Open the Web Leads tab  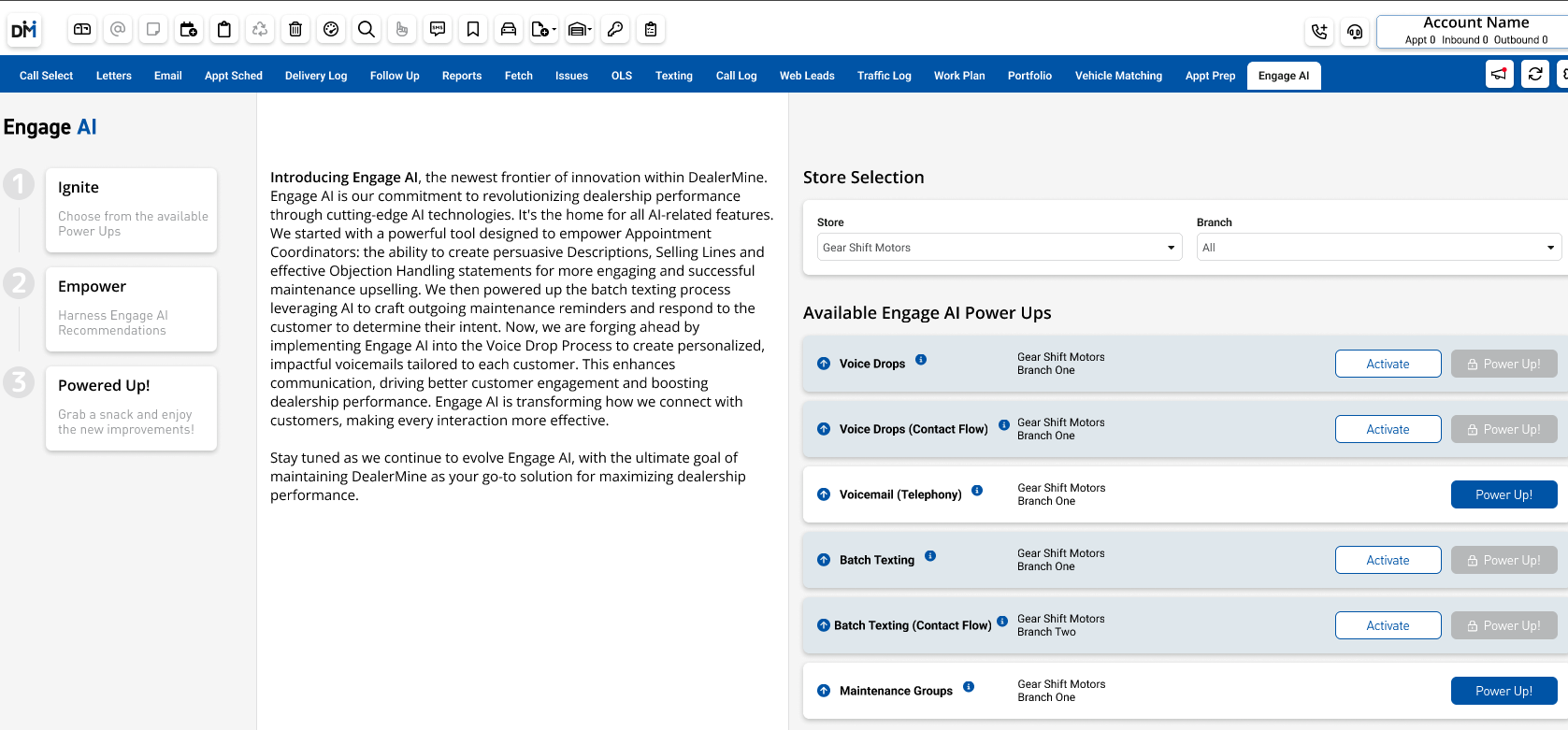click(x=807, y=76)
